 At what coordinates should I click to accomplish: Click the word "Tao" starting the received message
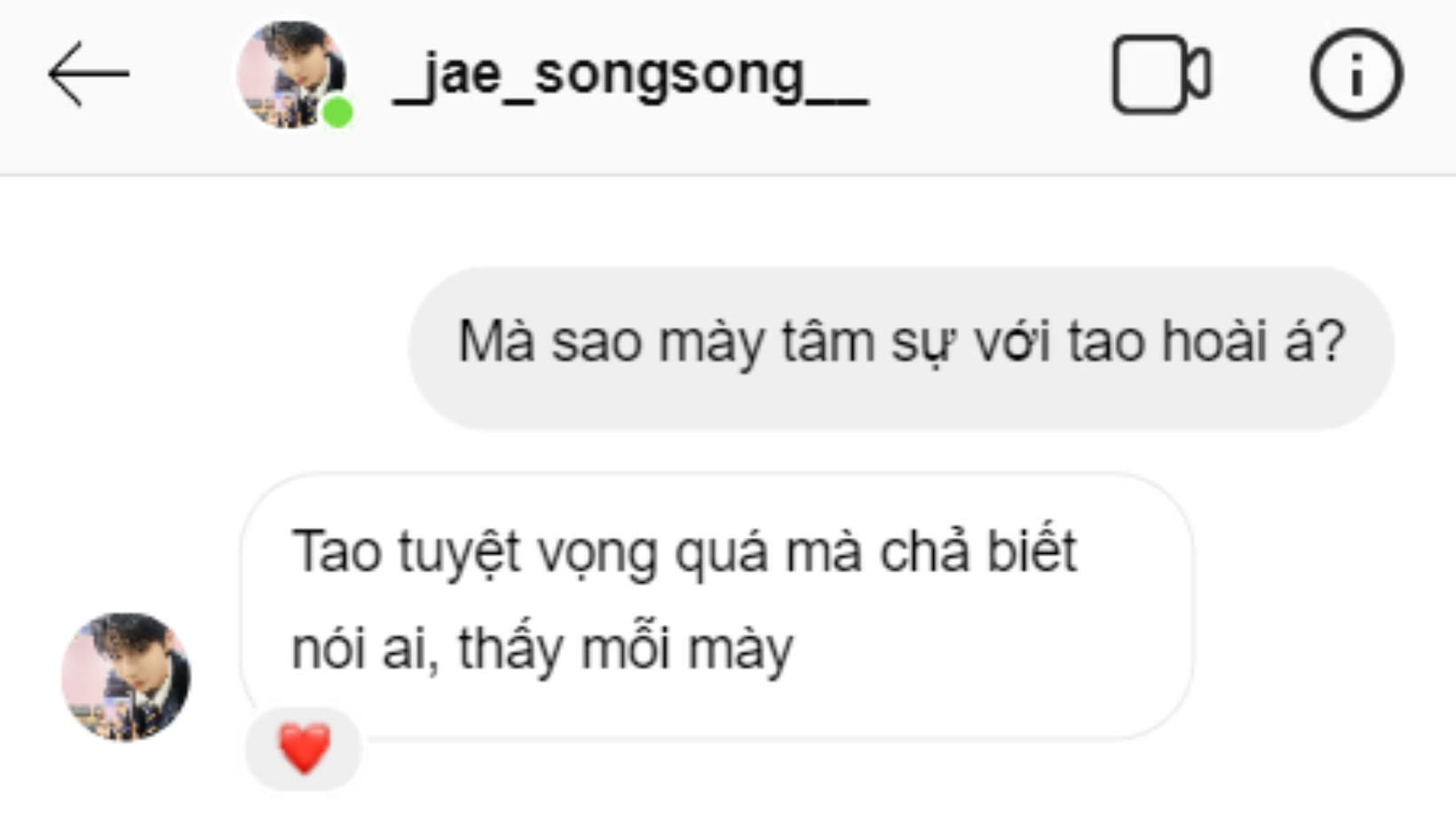click(x=336, y=552)
